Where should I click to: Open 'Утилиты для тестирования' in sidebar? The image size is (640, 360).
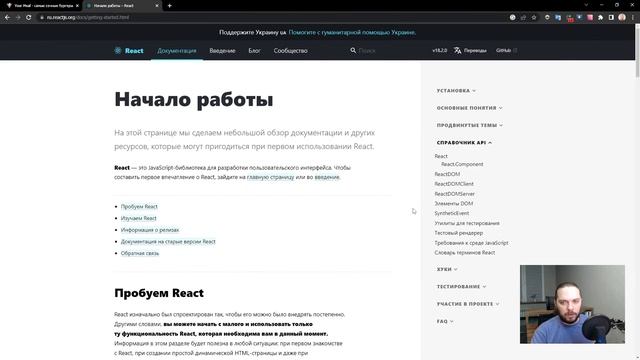coord(467,223)
